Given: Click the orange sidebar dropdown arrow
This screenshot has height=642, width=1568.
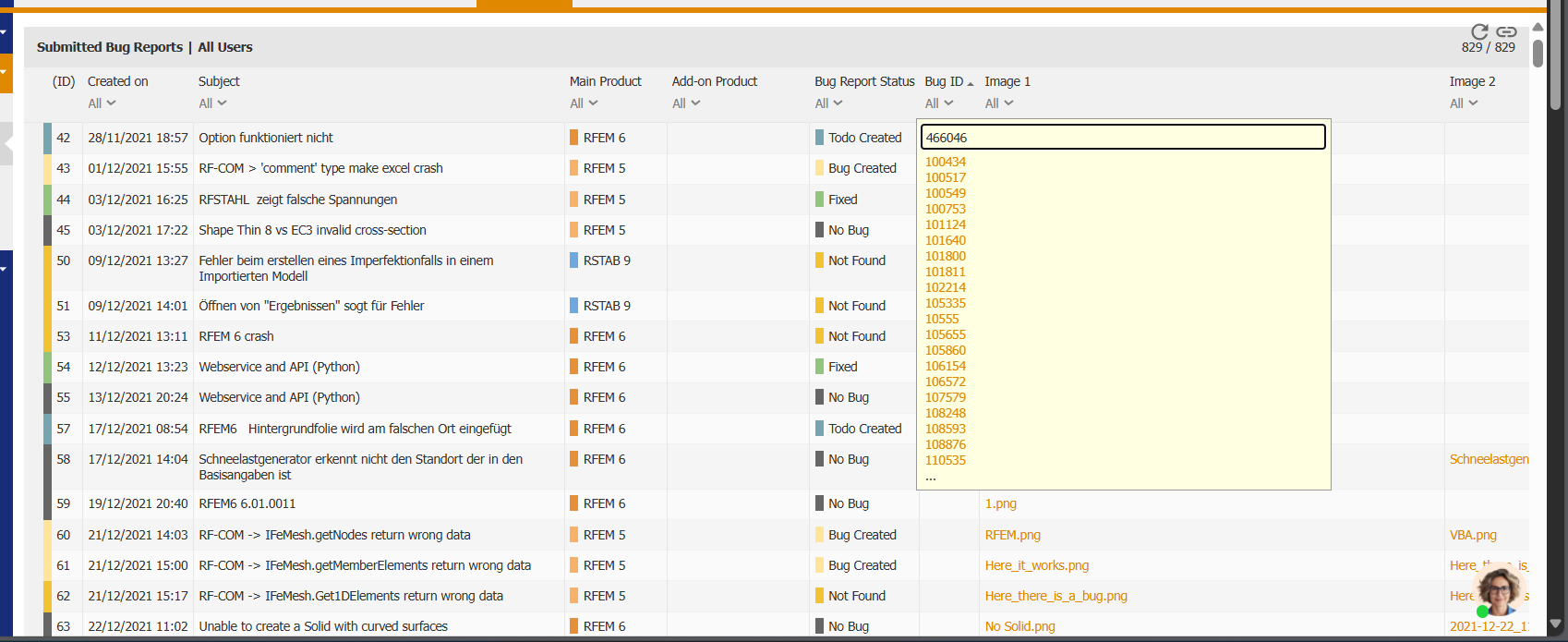Looking at the screenshot, I should tap(5, 71).
